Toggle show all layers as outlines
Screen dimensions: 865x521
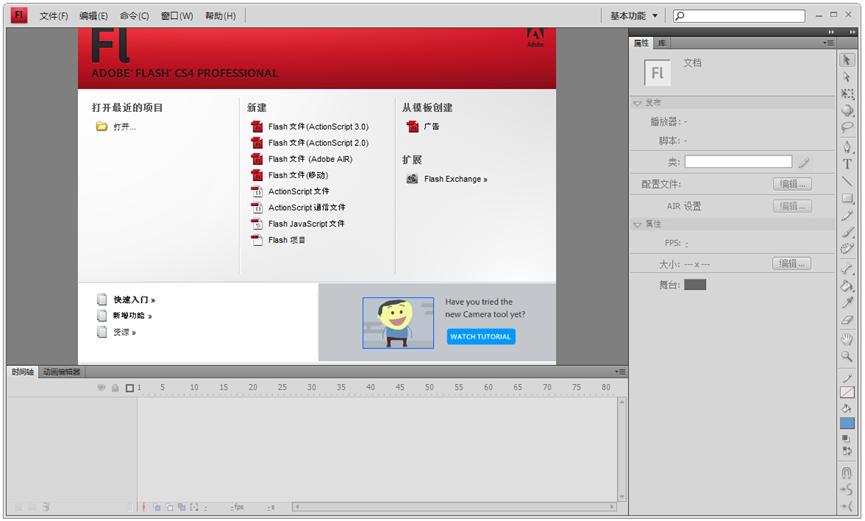point(129,387)
